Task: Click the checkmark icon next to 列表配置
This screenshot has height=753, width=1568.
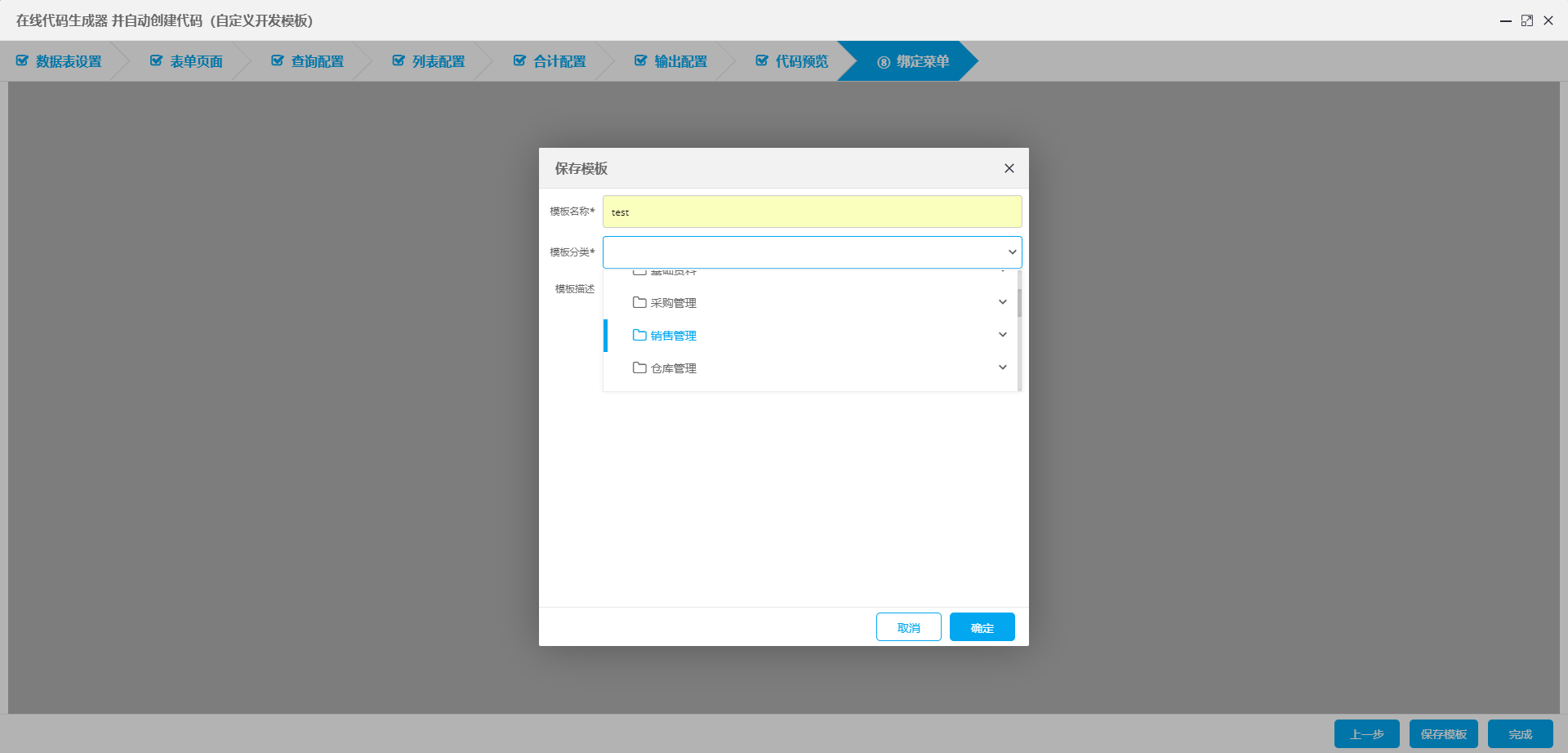Action: pyautogui.click(x=399, y=60)
